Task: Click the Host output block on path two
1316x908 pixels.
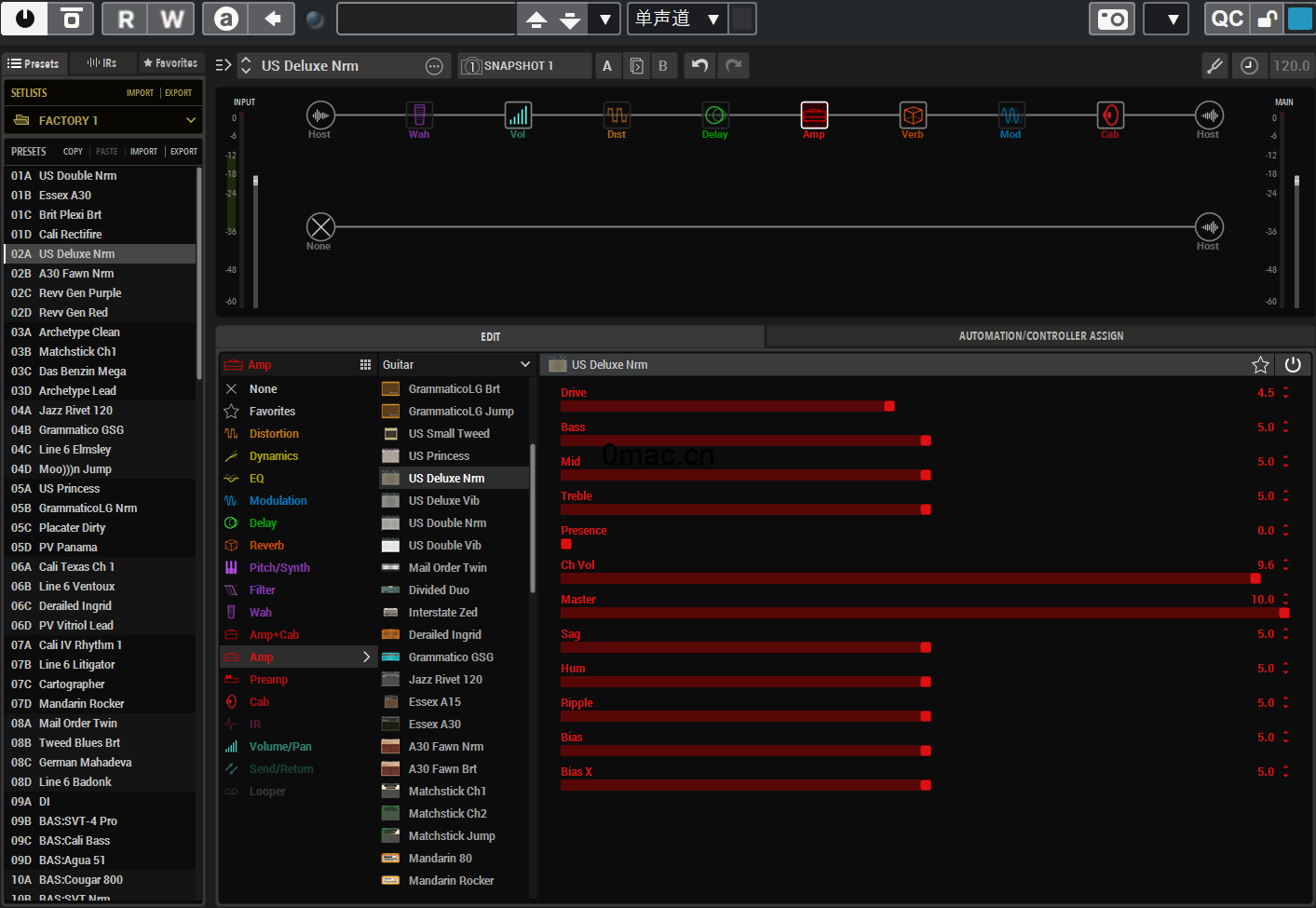Action: 1209,227
